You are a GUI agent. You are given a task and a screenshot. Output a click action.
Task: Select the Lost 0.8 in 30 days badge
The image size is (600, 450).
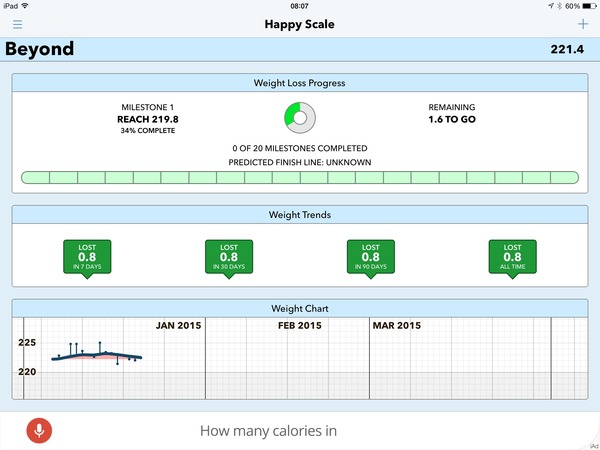point(229,257)
